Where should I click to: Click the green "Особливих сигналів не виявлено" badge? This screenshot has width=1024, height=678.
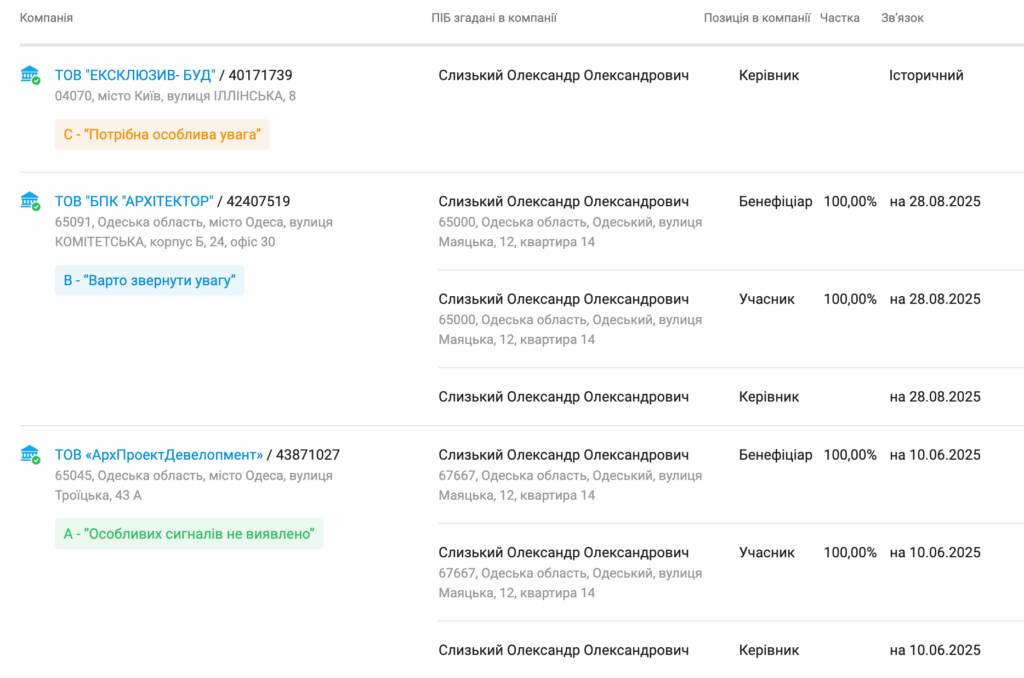[x=189, y=534]
